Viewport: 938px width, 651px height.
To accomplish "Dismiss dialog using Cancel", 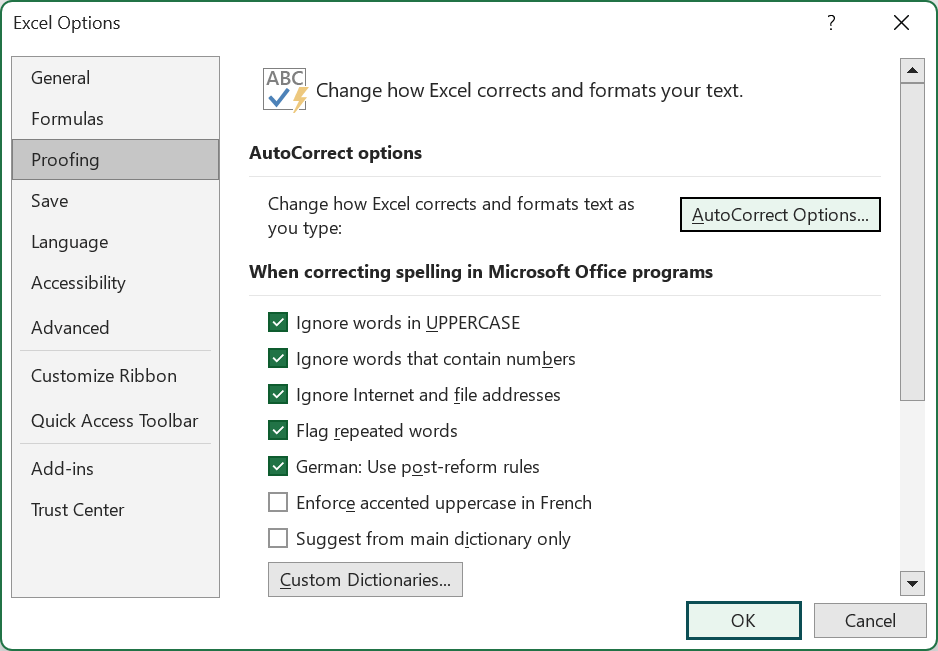I will point(870,620).
